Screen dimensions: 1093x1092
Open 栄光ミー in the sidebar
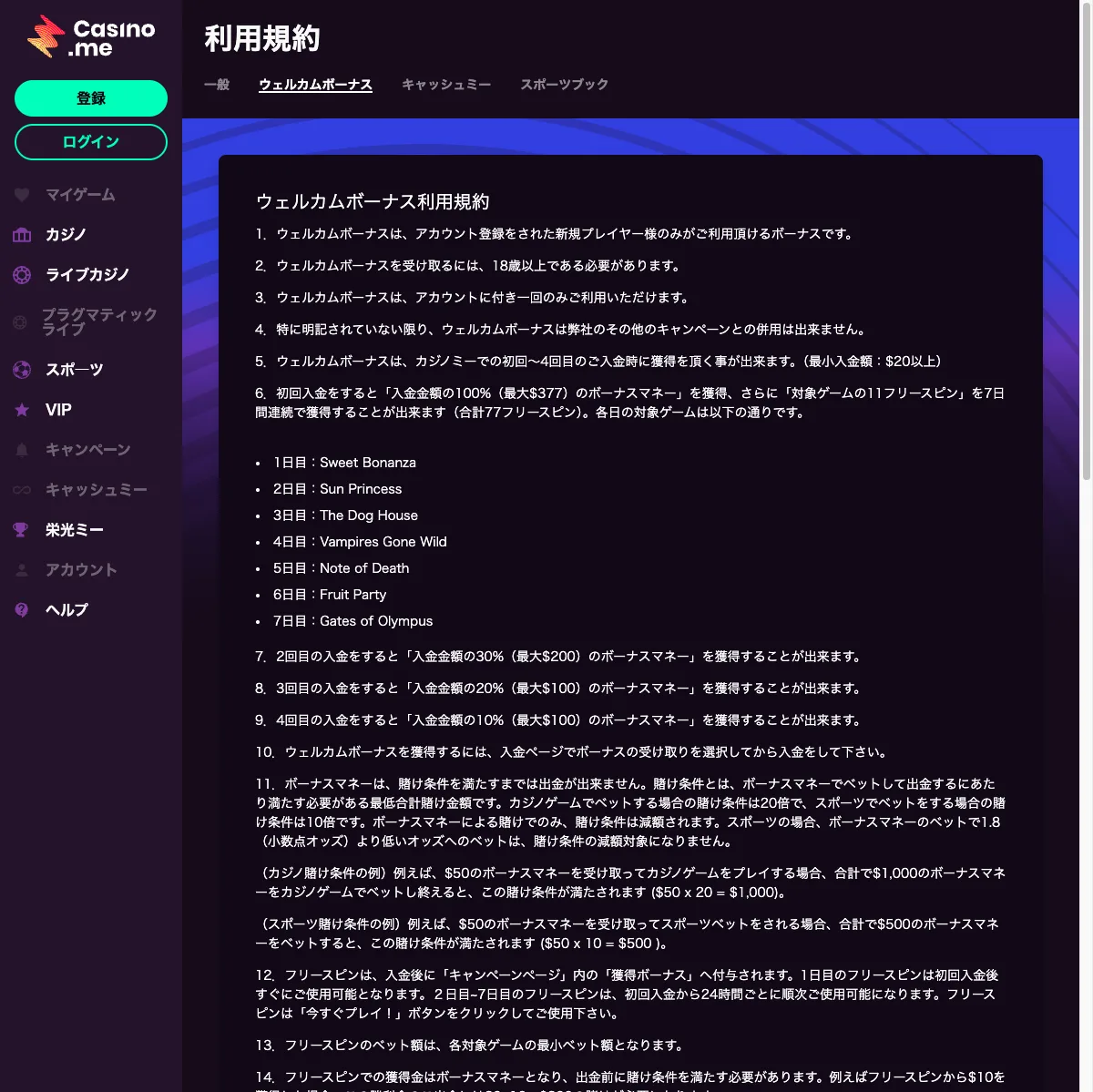pos(75,530)
